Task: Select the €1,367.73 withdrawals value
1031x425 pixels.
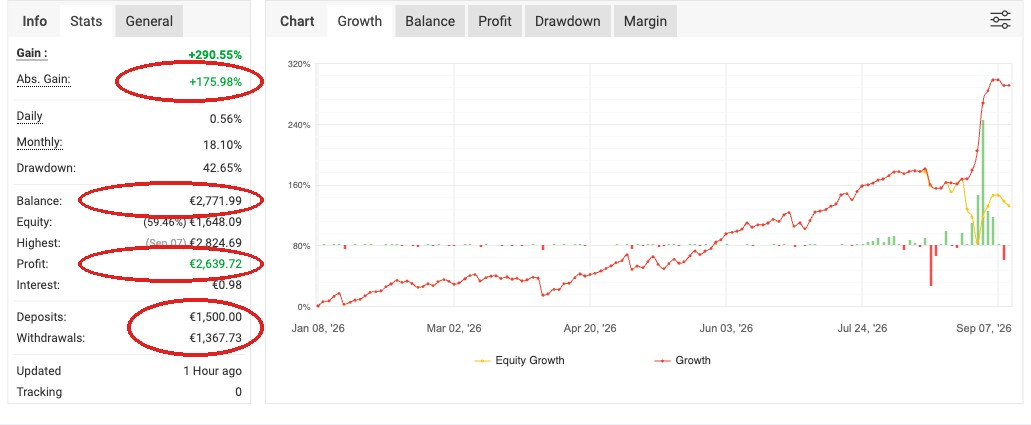Action: (215, 338)
